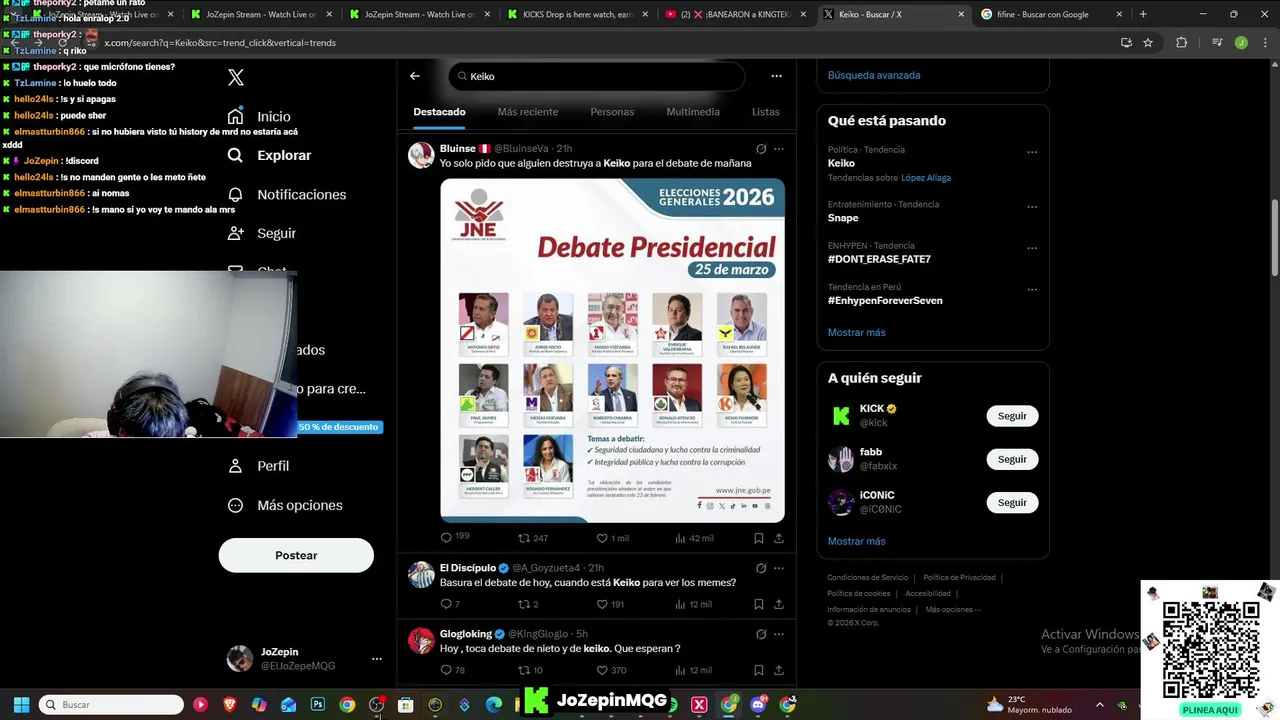The image size is (1280, 720).
Task: Bookmark the El Discípulo tweet
Action: 759,604
